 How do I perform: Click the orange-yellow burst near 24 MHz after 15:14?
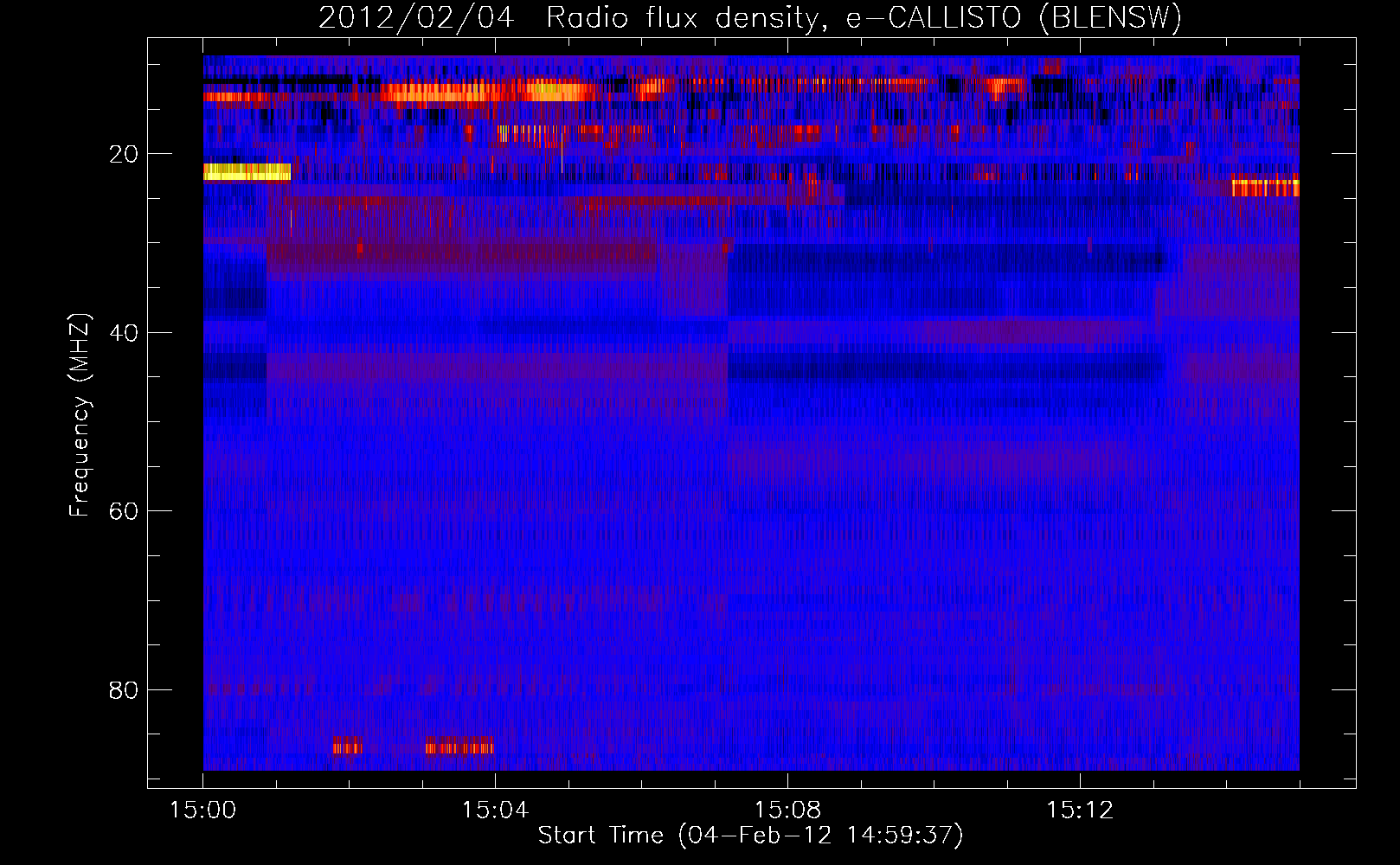(x=1265, y=188)
